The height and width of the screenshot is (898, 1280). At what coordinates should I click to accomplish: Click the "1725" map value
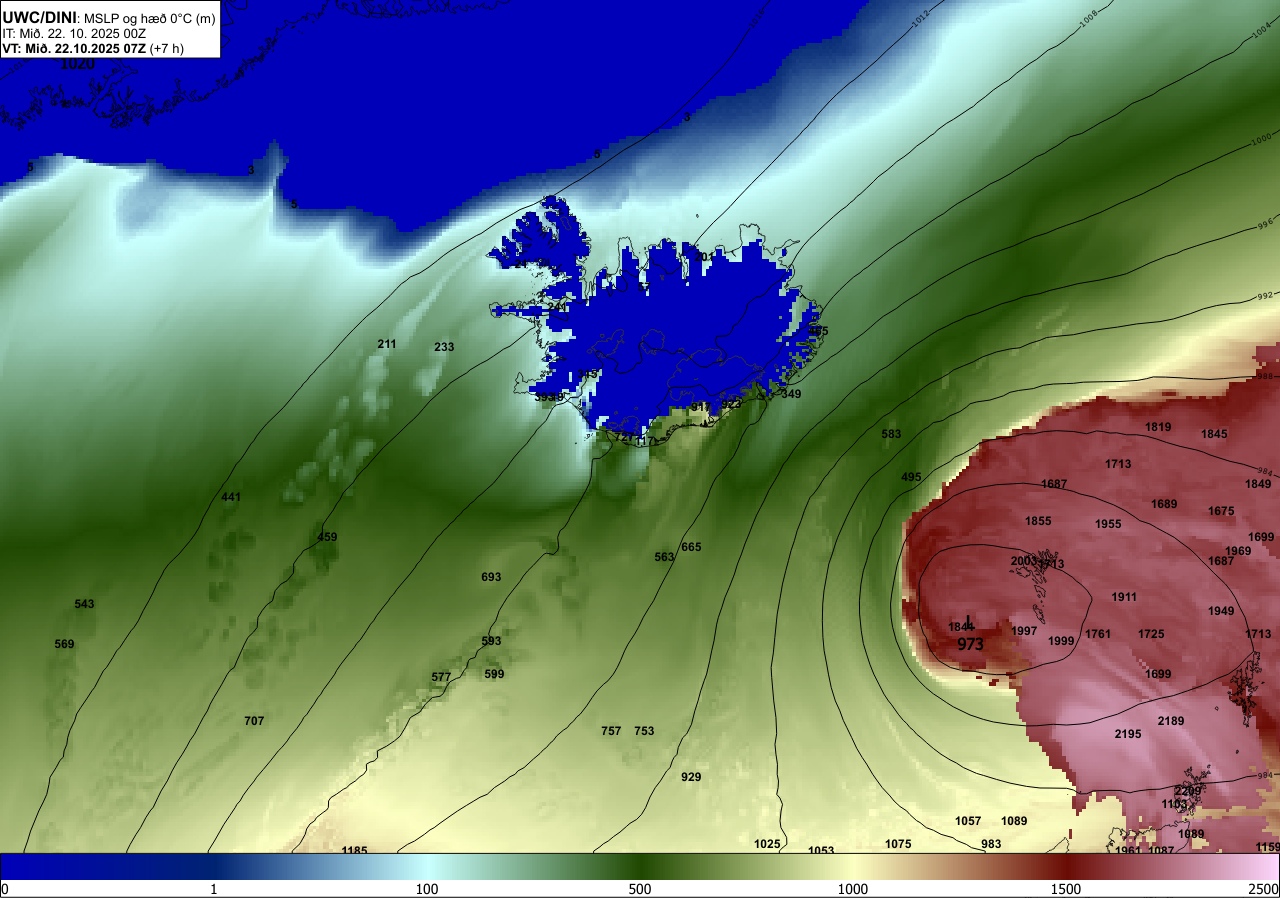pos(1151,634)
